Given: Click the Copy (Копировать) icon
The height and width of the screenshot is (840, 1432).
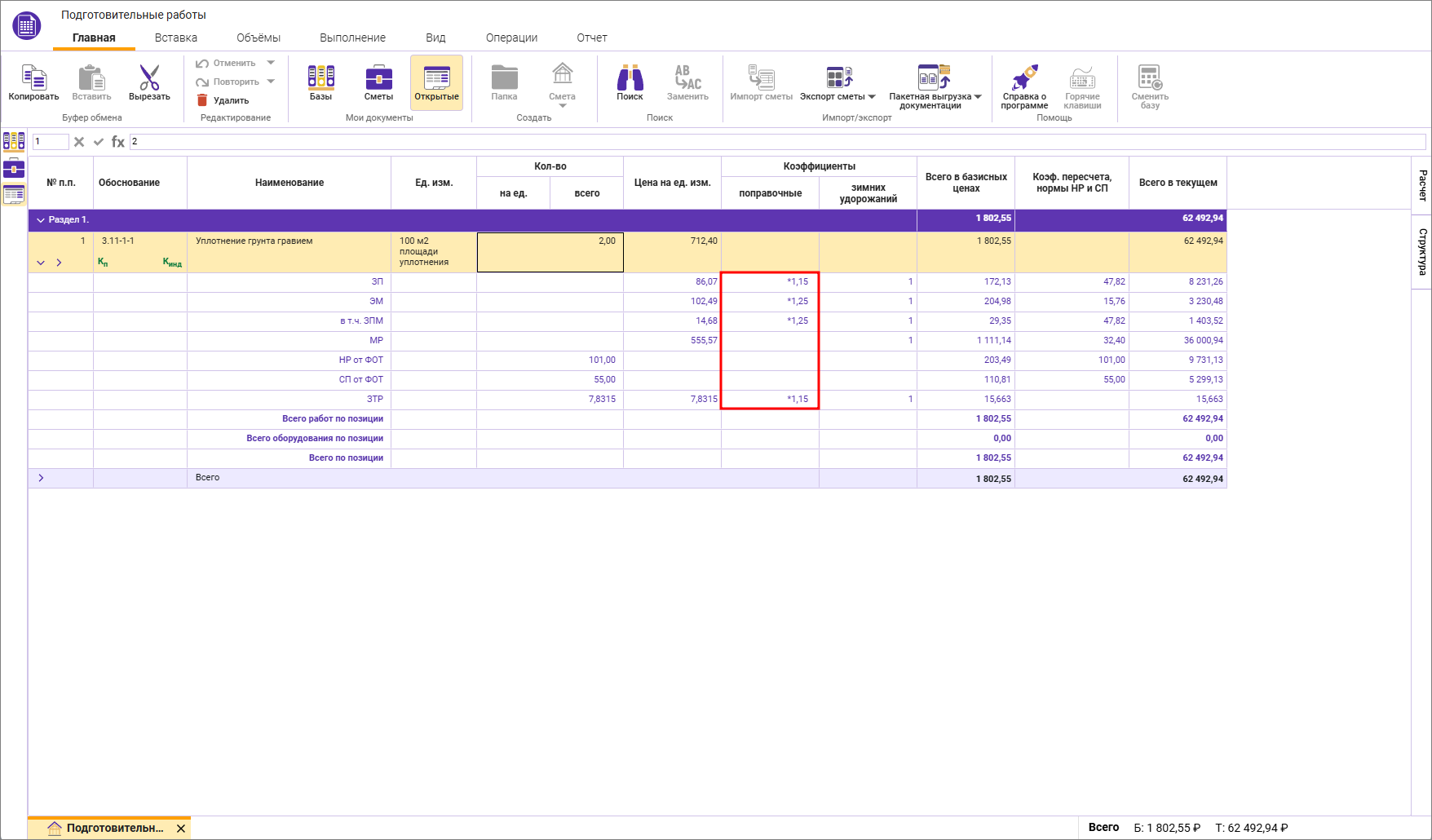Looking at the screenshot, I should [33, 79].
